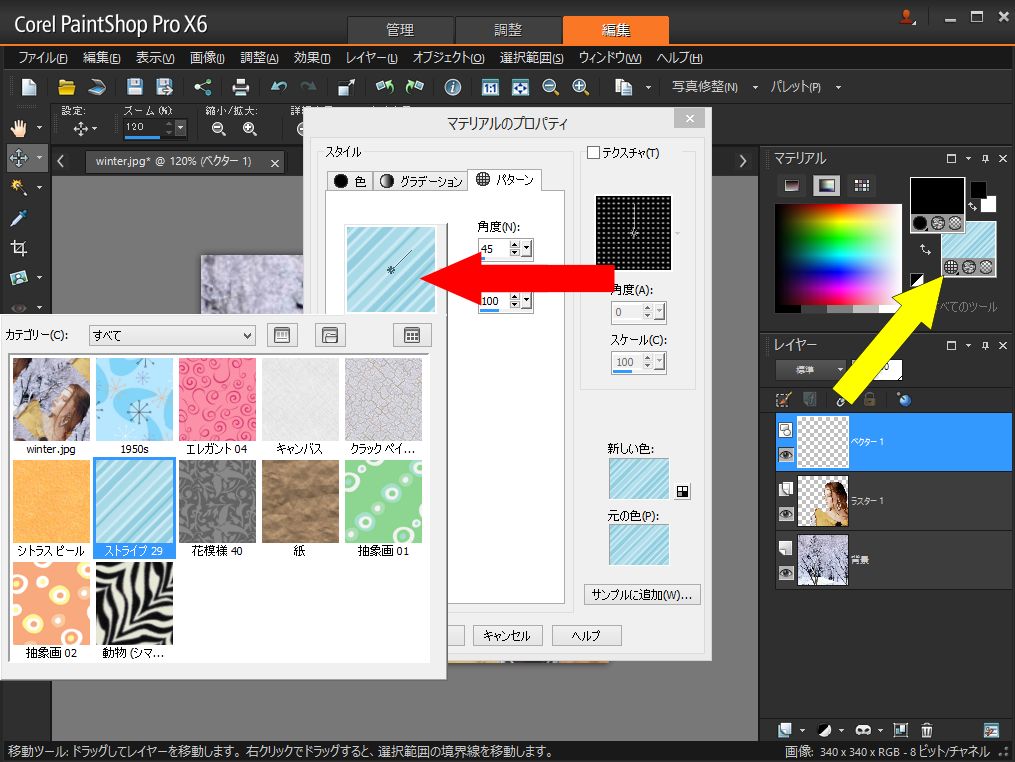Click the new layer icon in Layers panel
Screen dimensions: 1015x762
coord(785,730)
